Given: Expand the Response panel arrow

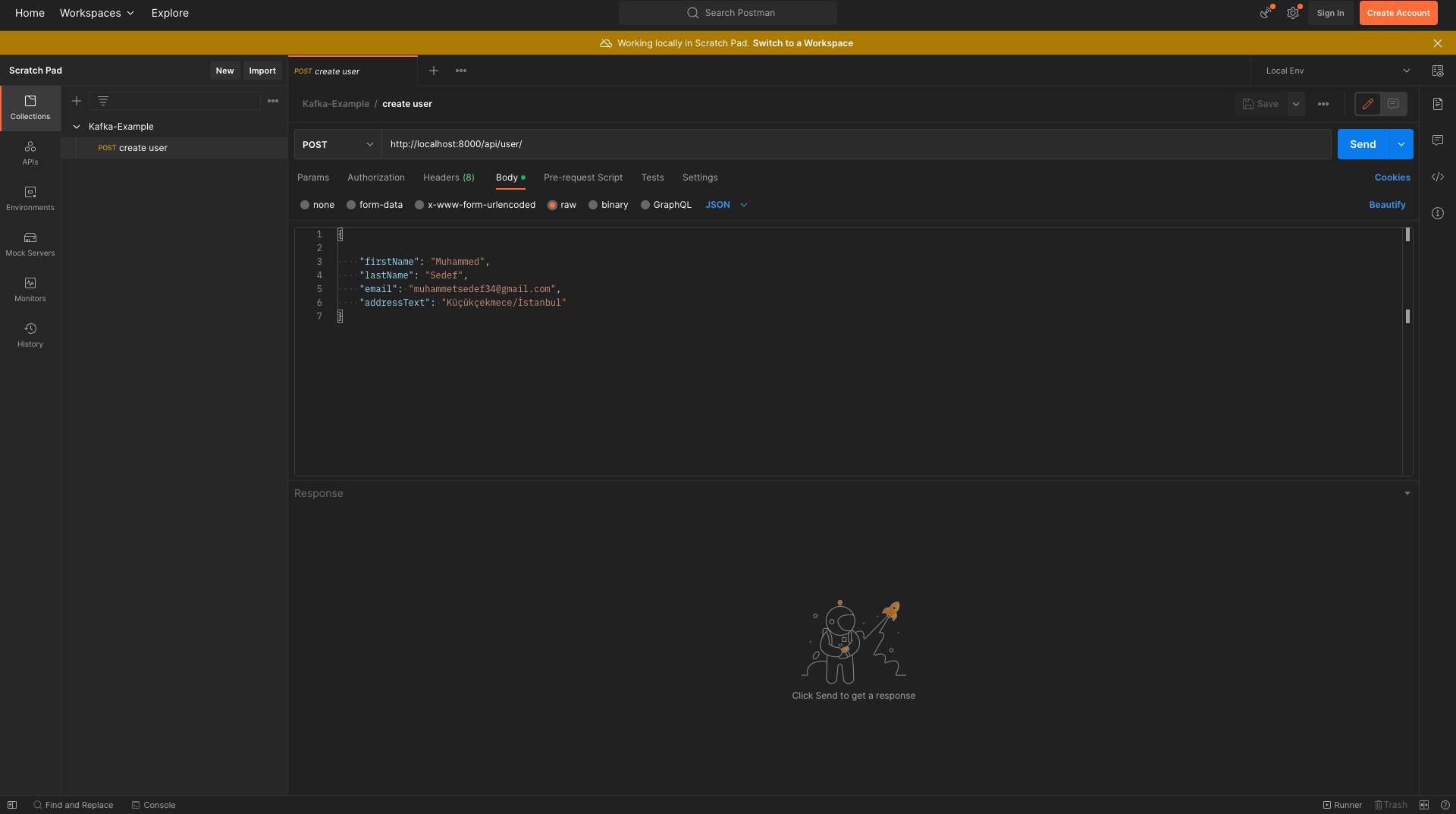Looking at the screenshot, I should [x=1407, y=493].
